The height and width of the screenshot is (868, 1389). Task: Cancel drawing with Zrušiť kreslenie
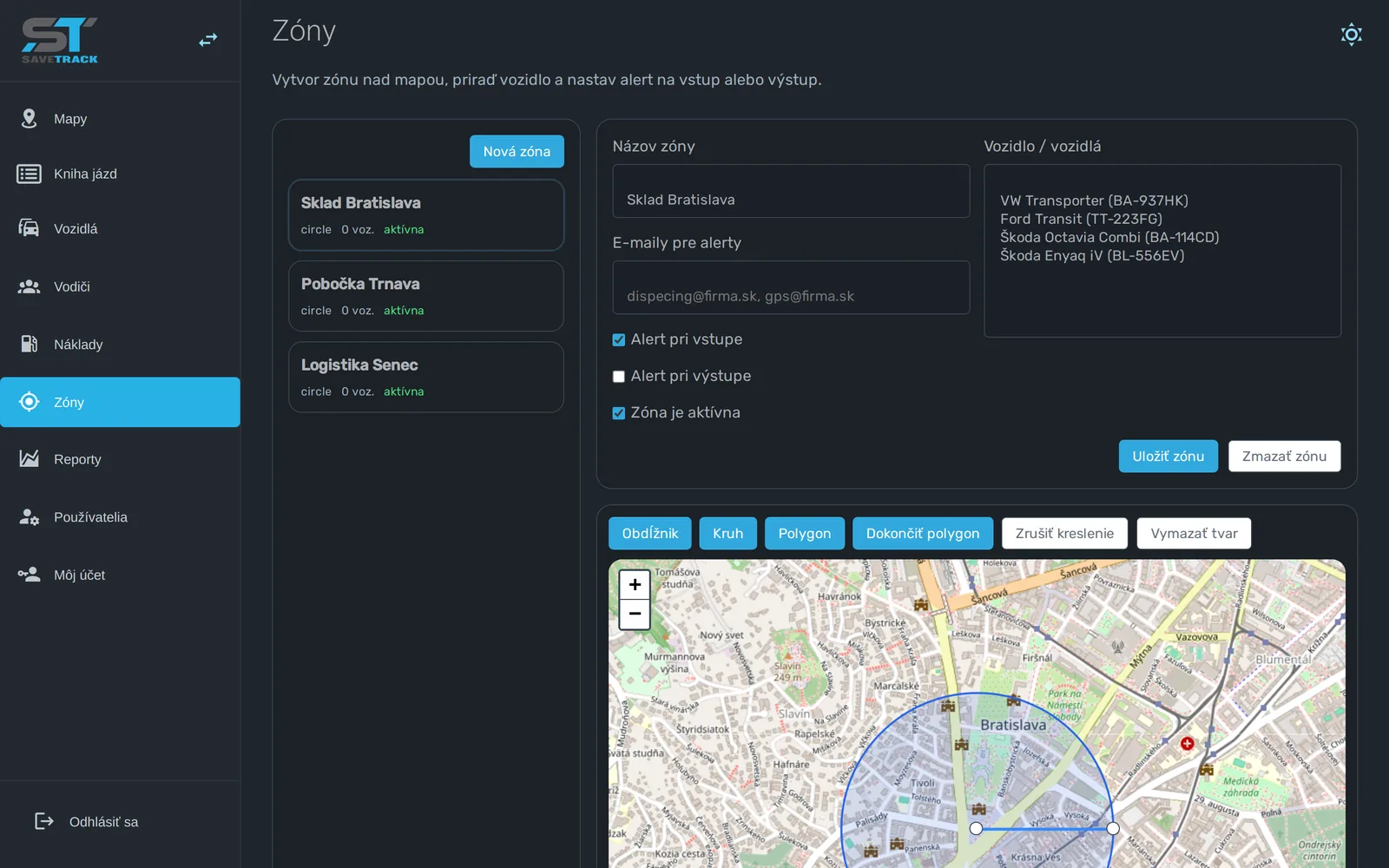pos(1064,533)
